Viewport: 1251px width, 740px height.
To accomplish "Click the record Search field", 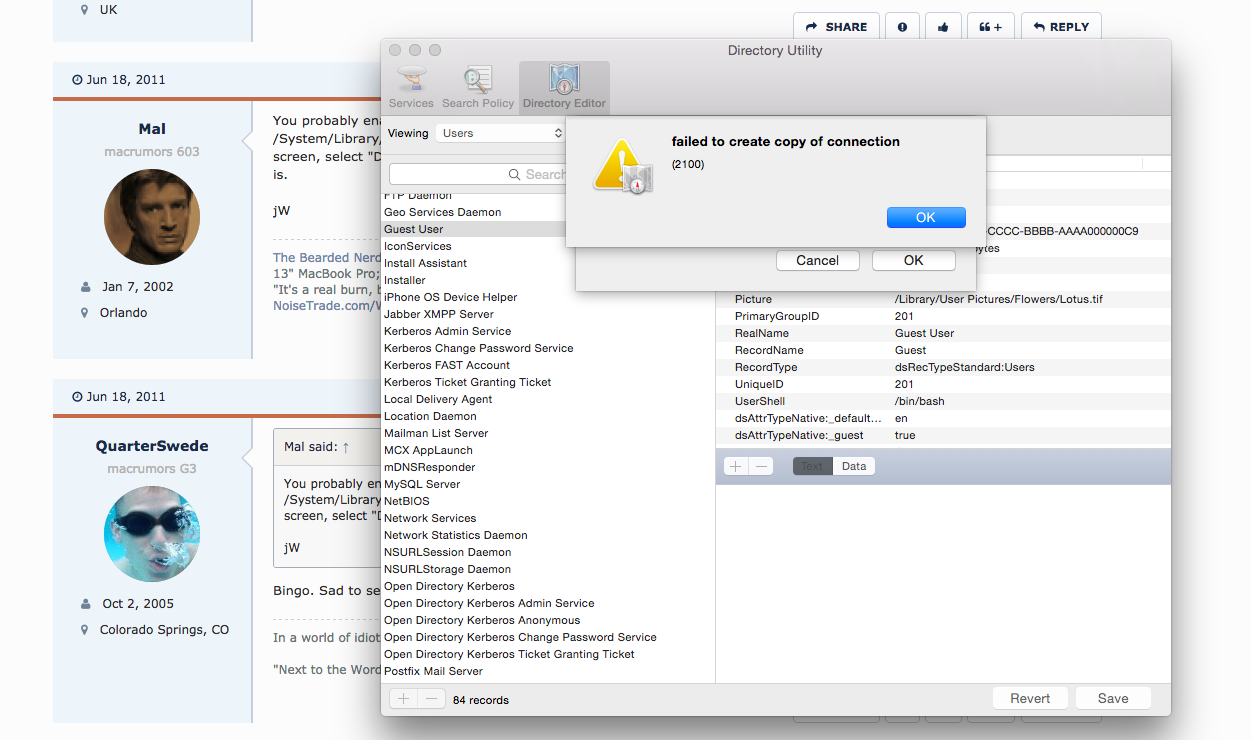I will tap(480, 174).
